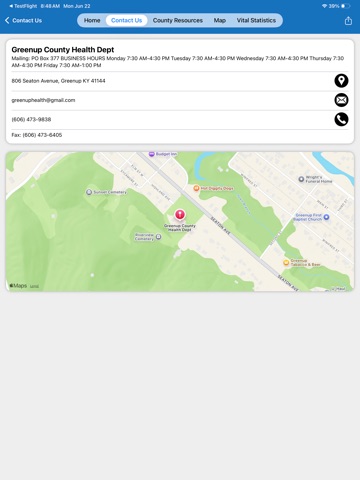Select the address 806 Seaton Avenue text
Image resolution: width=360 pixels, height=480 pixels.
pos(58,81)
